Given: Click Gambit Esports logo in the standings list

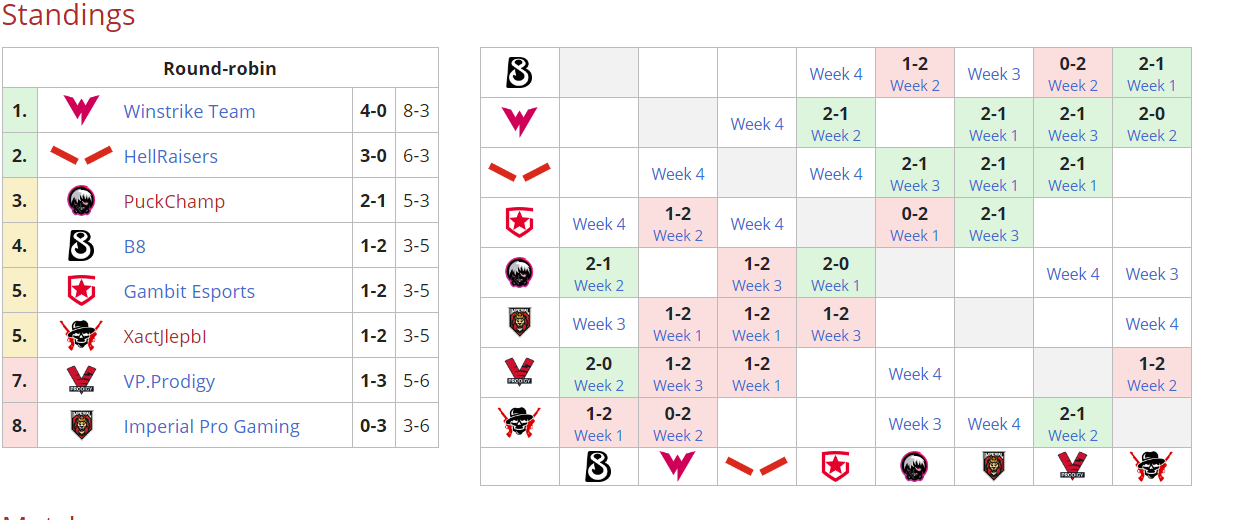Looking at the screenshot, I should click(80, 291).
